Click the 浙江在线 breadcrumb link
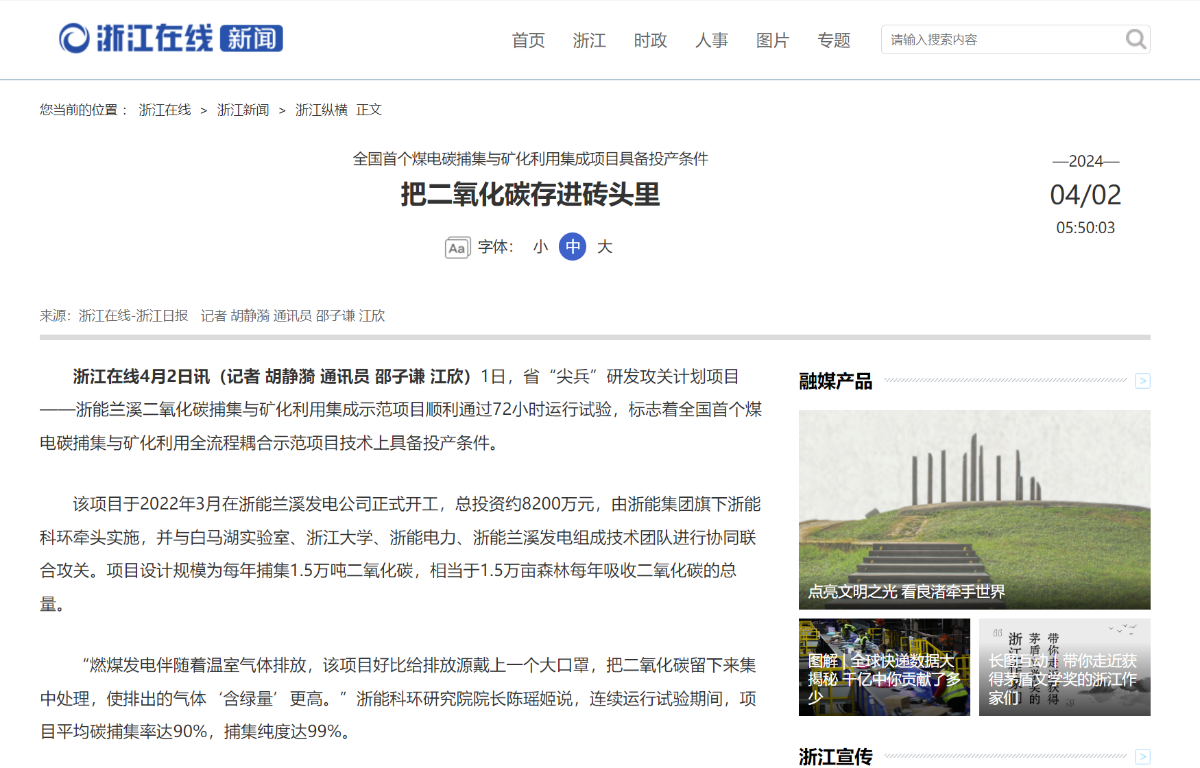The width and height of the screenshot is (1200, 768). pyautogui.click(x=165, y=110)
